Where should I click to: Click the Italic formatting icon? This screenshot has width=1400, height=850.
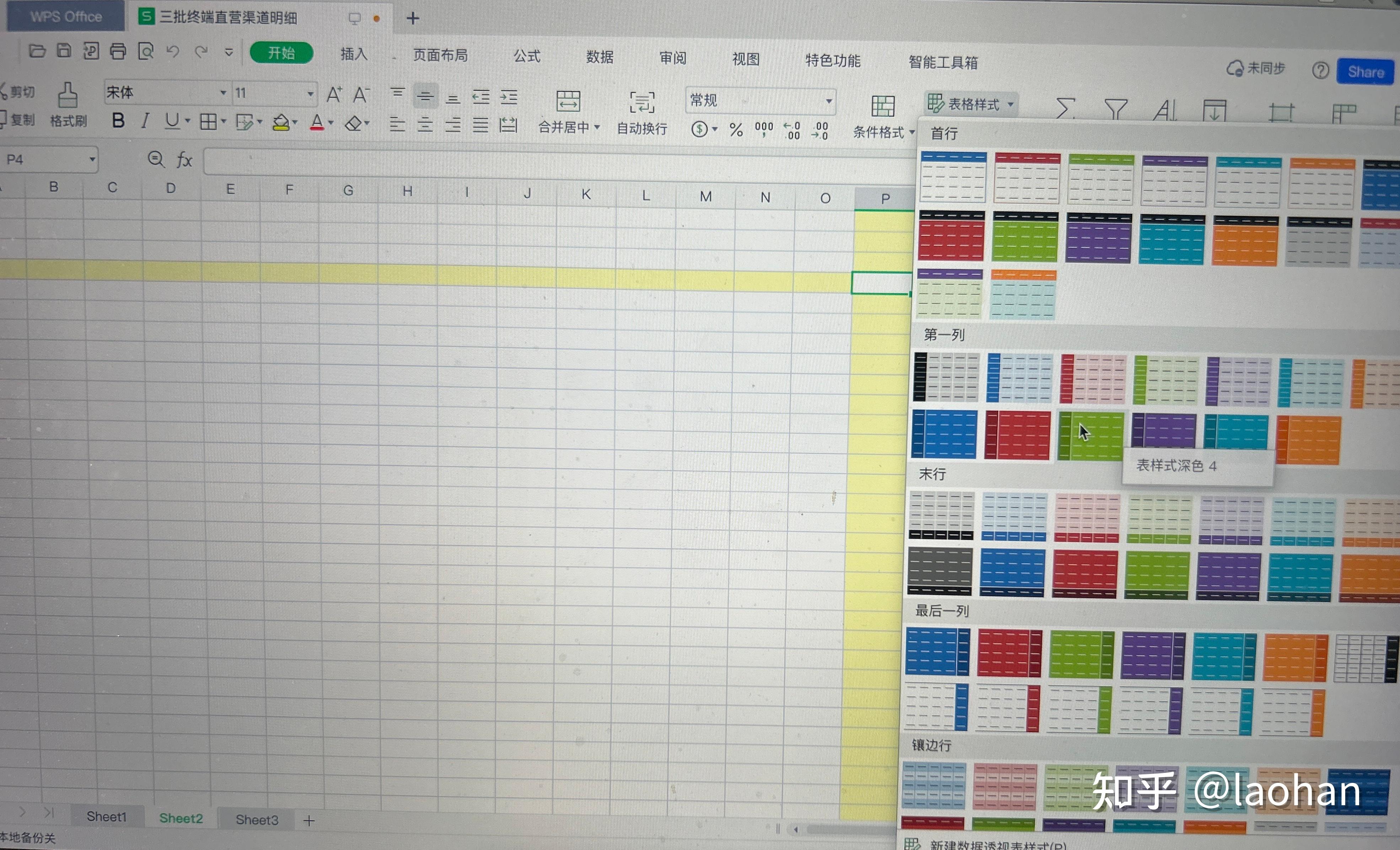[145, 120]
